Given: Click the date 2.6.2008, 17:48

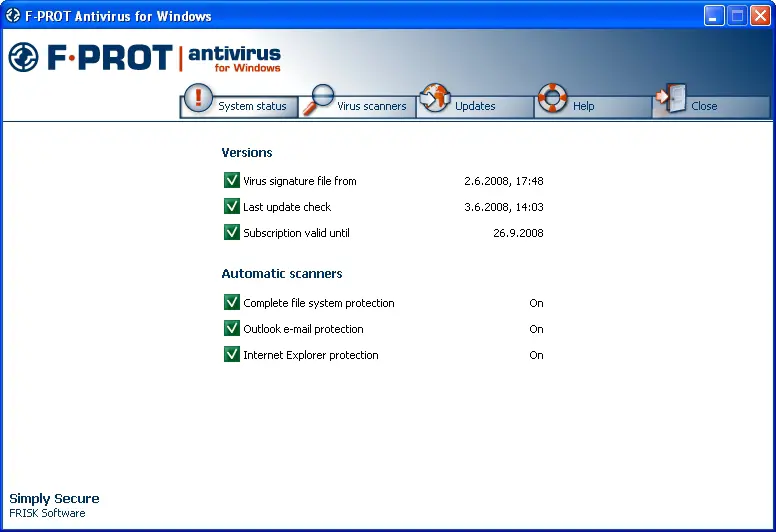Looking at the screenshot, I should [504, 181].
